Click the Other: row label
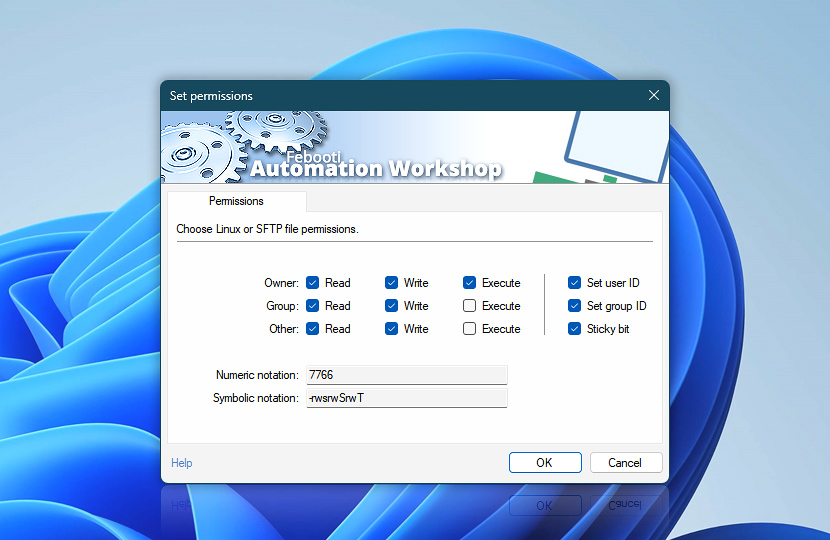830x540 pixels. pos(284,329)
